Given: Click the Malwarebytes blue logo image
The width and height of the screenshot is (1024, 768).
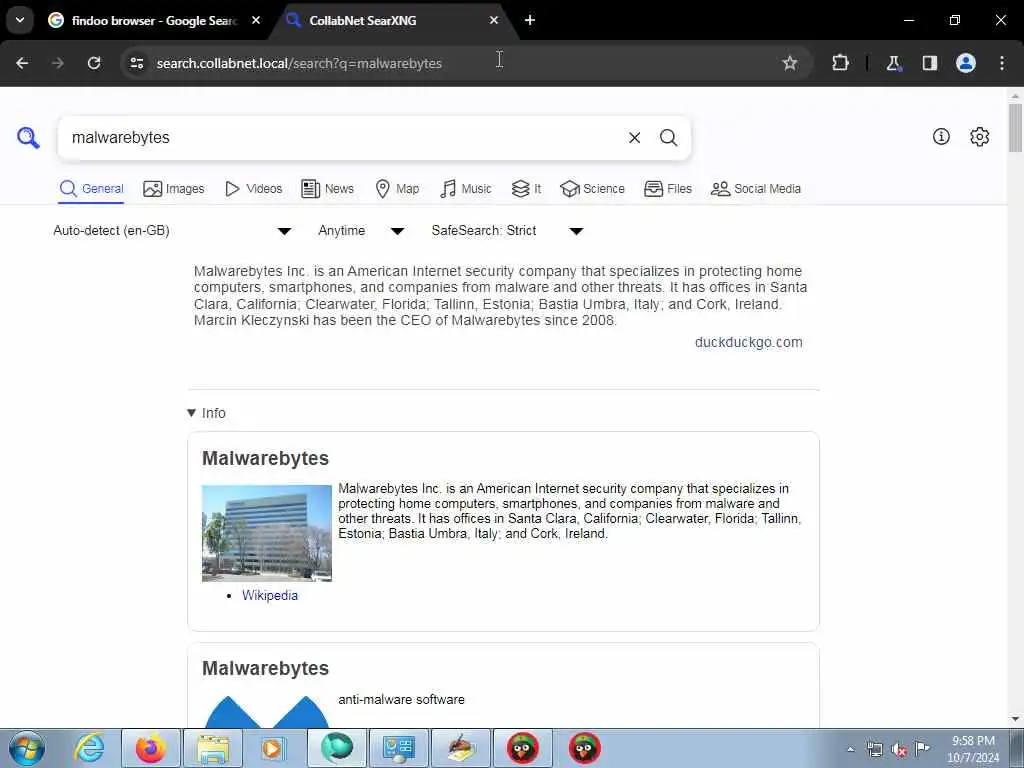Looking at the screenshot, I should (266, 712).
